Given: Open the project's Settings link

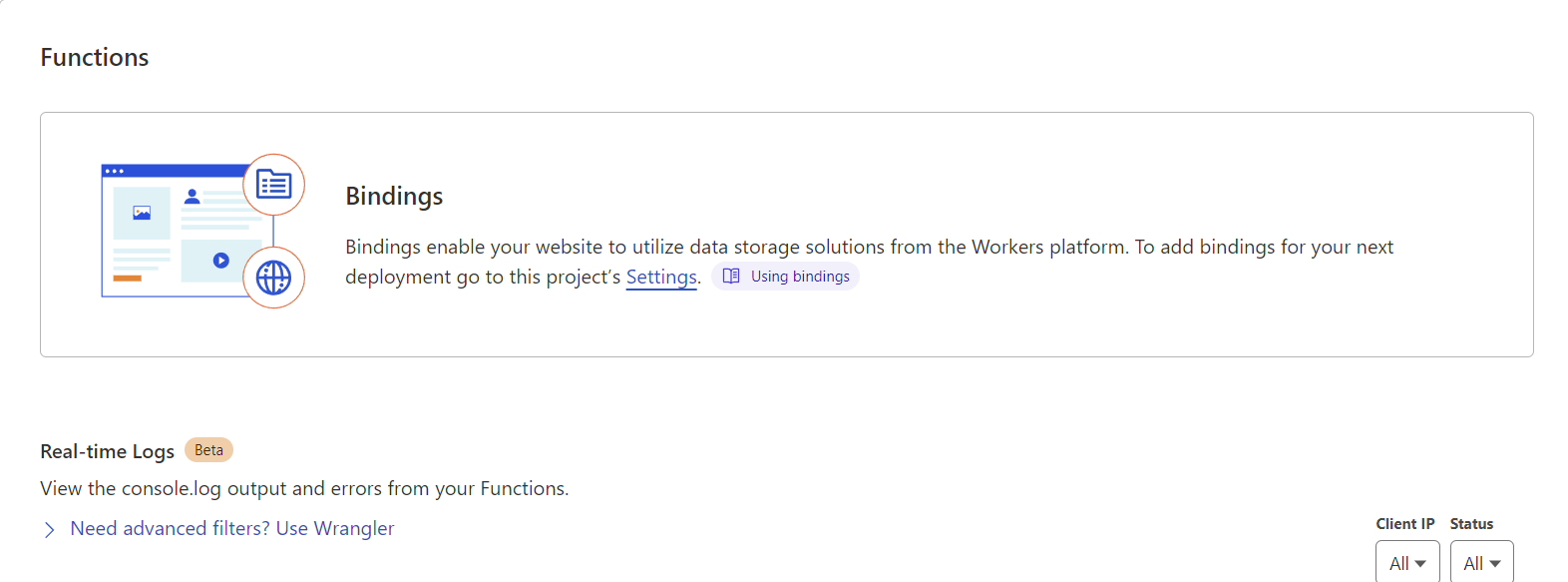Looking at the screenshot, I should click(661, 277).
